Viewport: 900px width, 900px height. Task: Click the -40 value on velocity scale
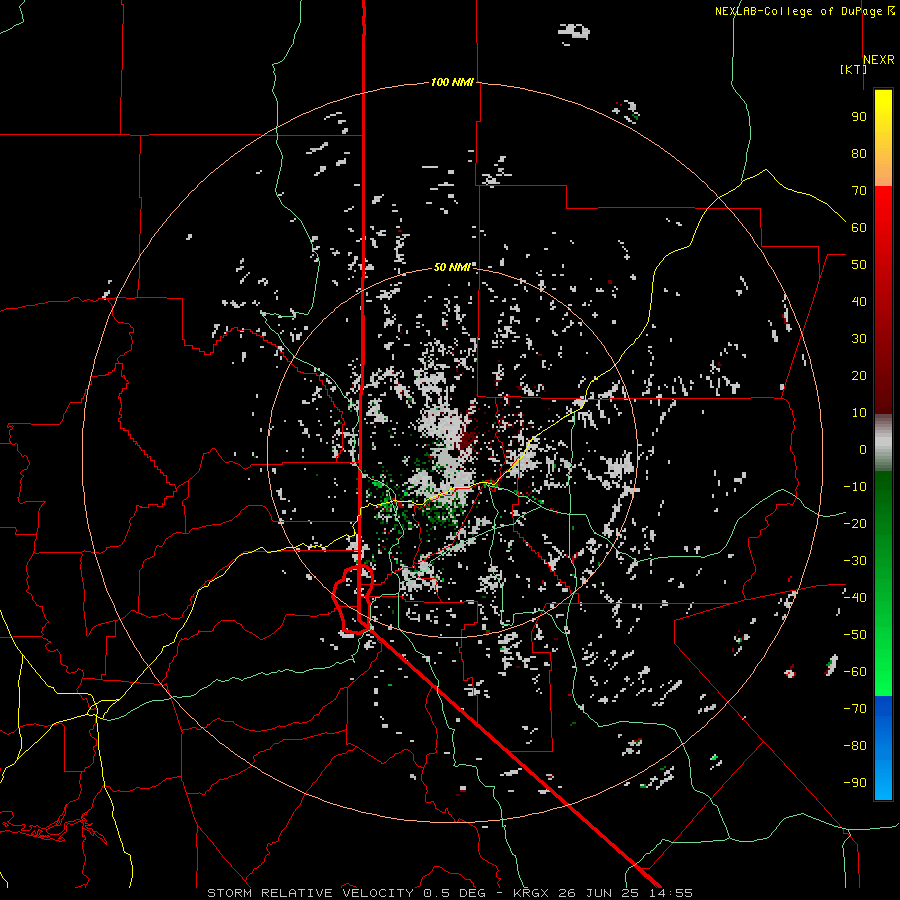(855, 598)
